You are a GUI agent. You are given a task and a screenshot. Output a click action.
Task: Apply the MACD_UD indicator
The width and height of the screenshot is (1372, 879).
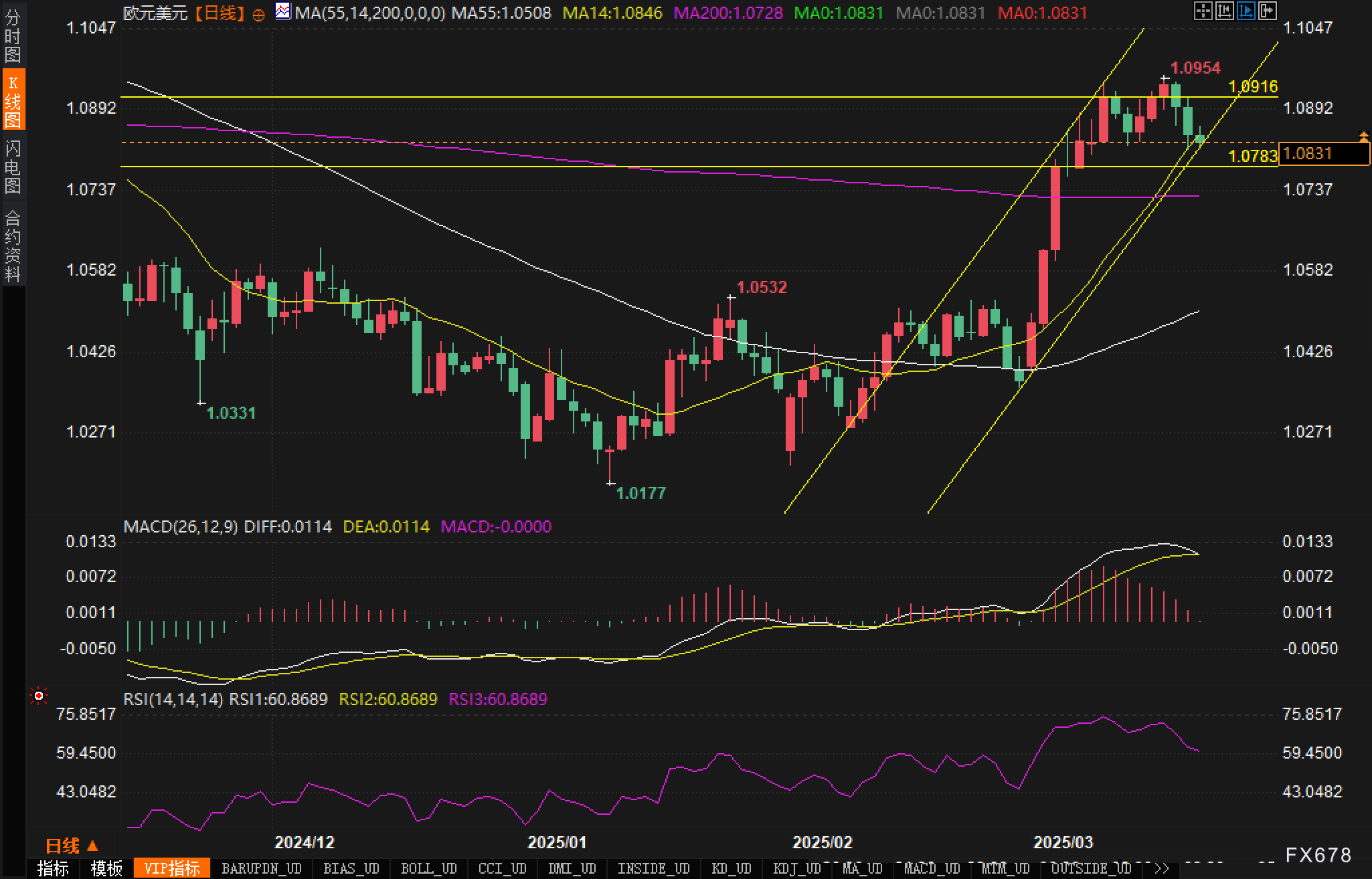(x=932, y=868)
